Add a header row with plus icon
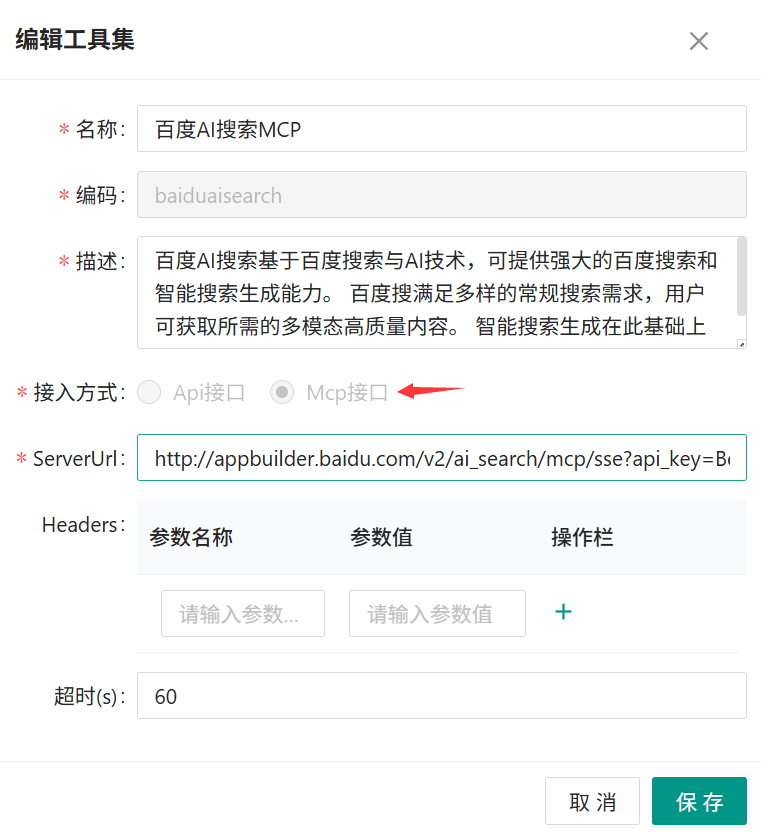This screenshot has height=832, width=761. (x=563, y=612)
